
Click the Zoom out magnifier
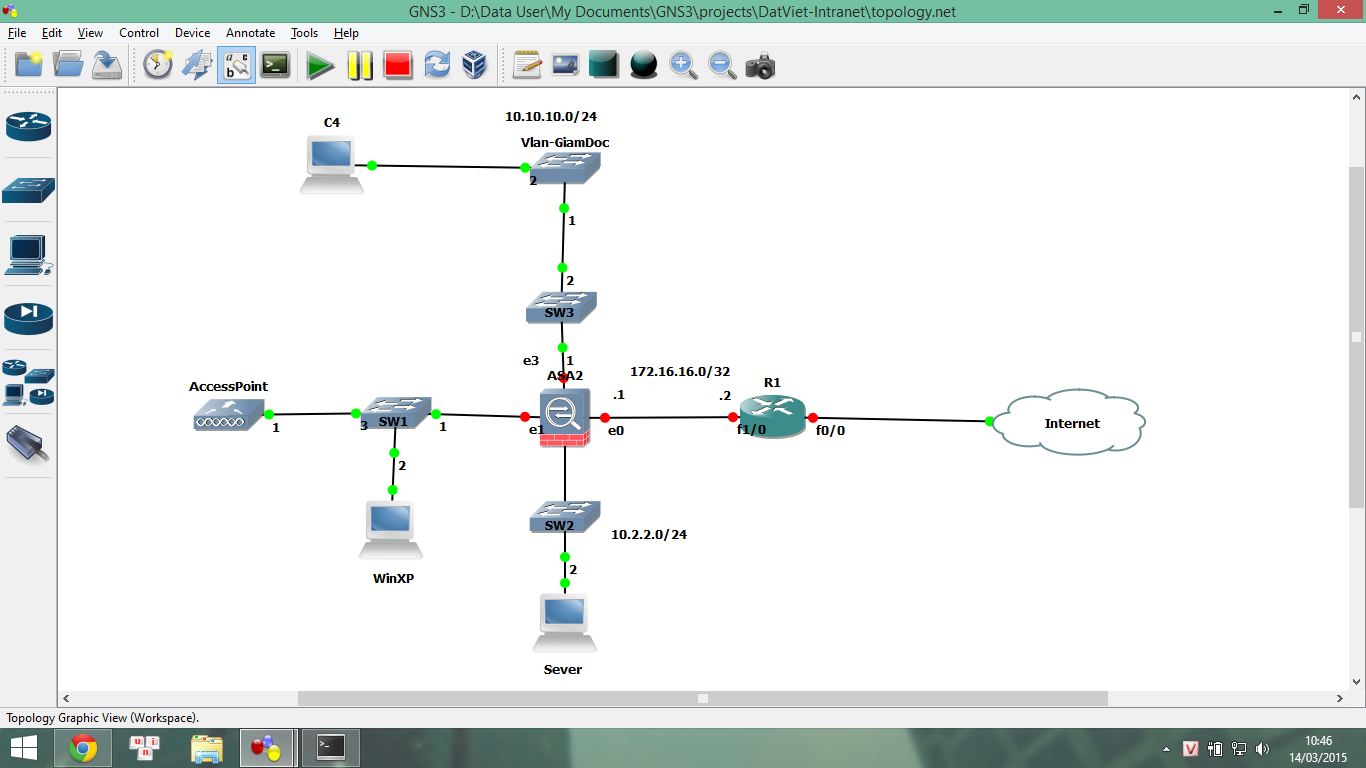(x=722, y=66)
